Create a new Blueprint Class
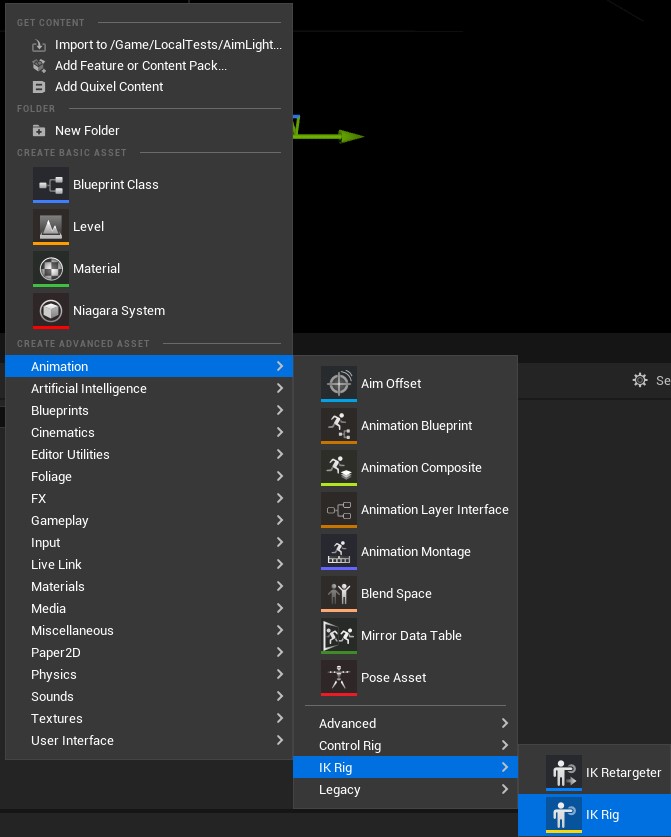Viewport: 671px width, 837px height. click(x=149, y=185)
